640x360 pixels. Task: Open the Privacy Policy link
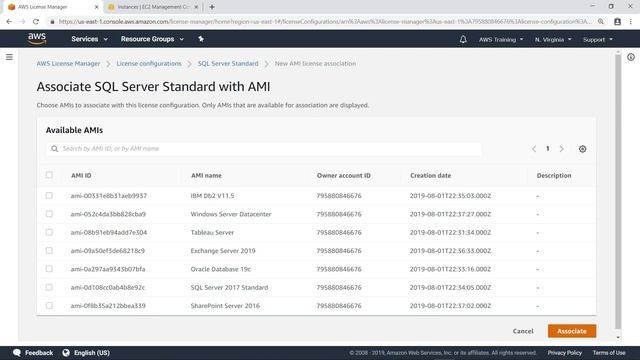coord(564,353)
